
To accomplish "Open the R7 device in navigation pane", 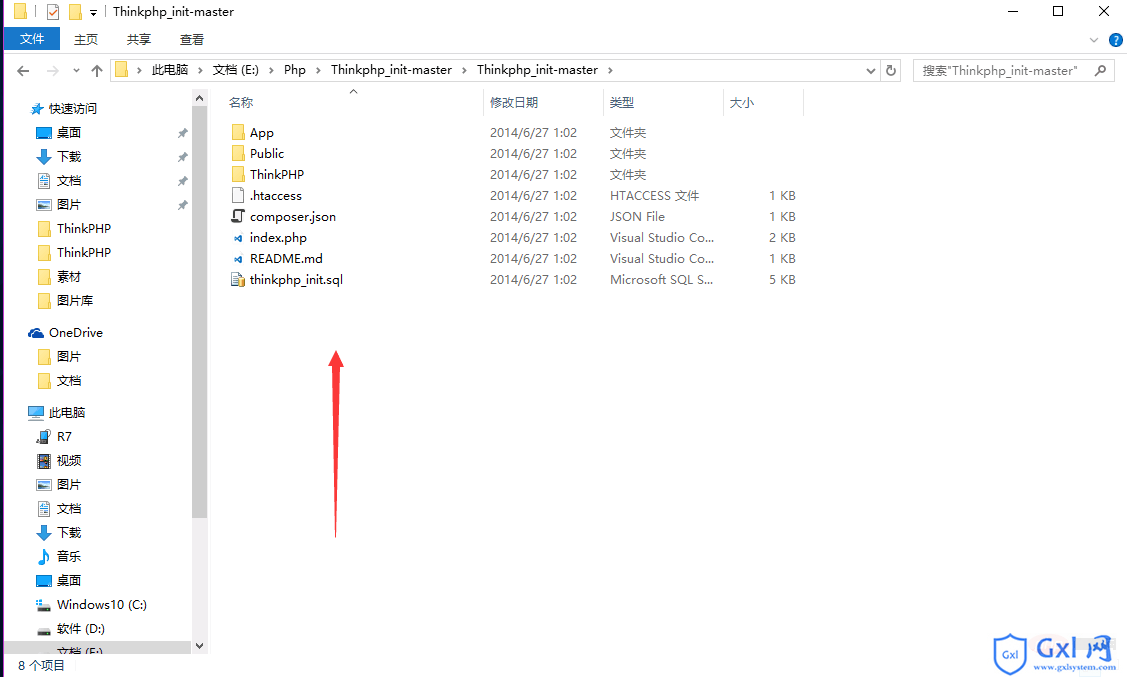I will point(64,436).
